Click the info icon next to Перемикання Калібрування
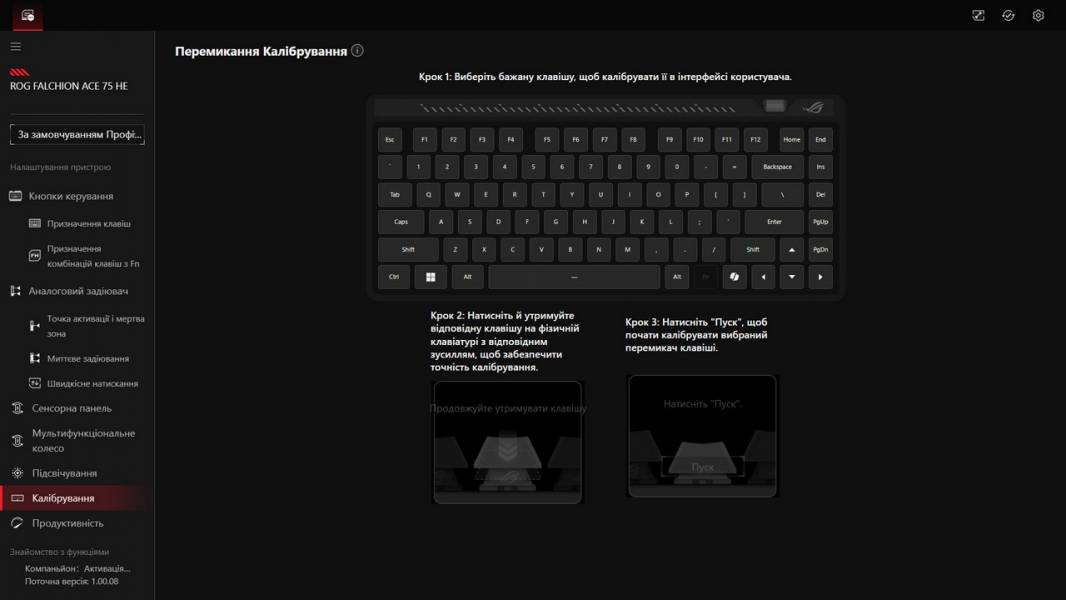This screenshot has width=1066, height=600. point(358,51)
